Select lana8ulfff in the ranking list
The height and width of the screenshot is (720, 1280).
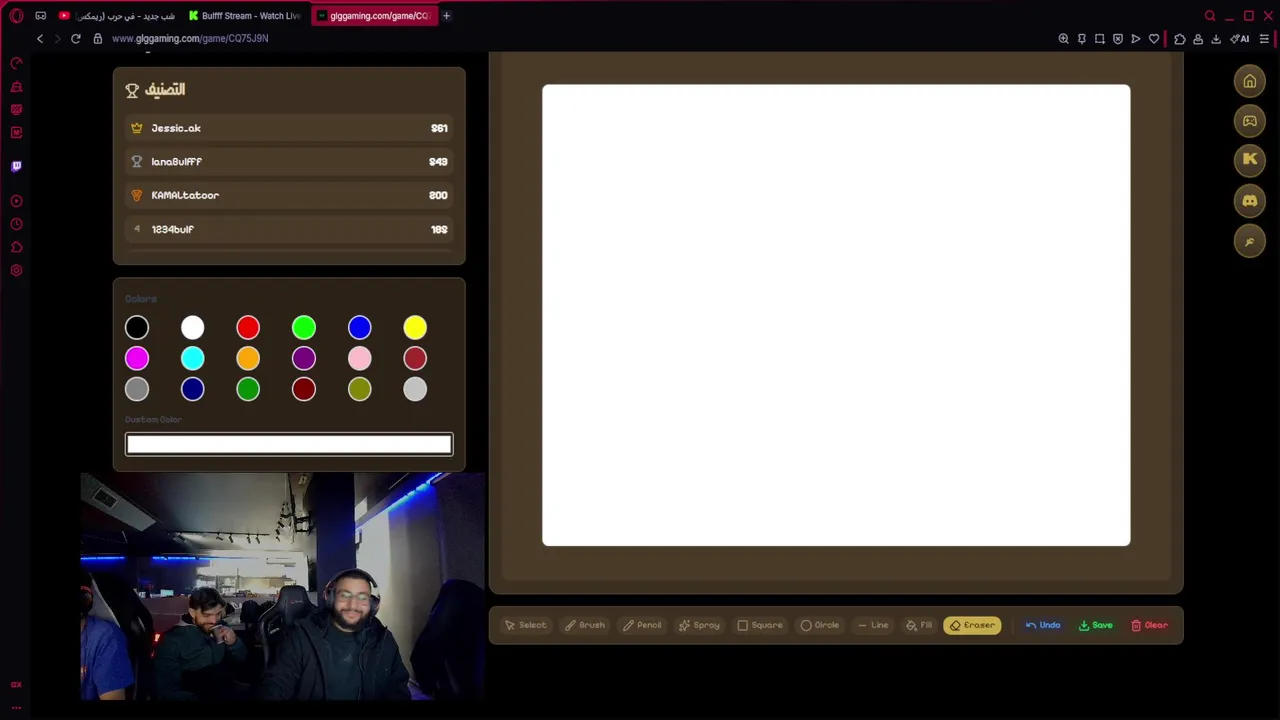click(x=289, y=162)
